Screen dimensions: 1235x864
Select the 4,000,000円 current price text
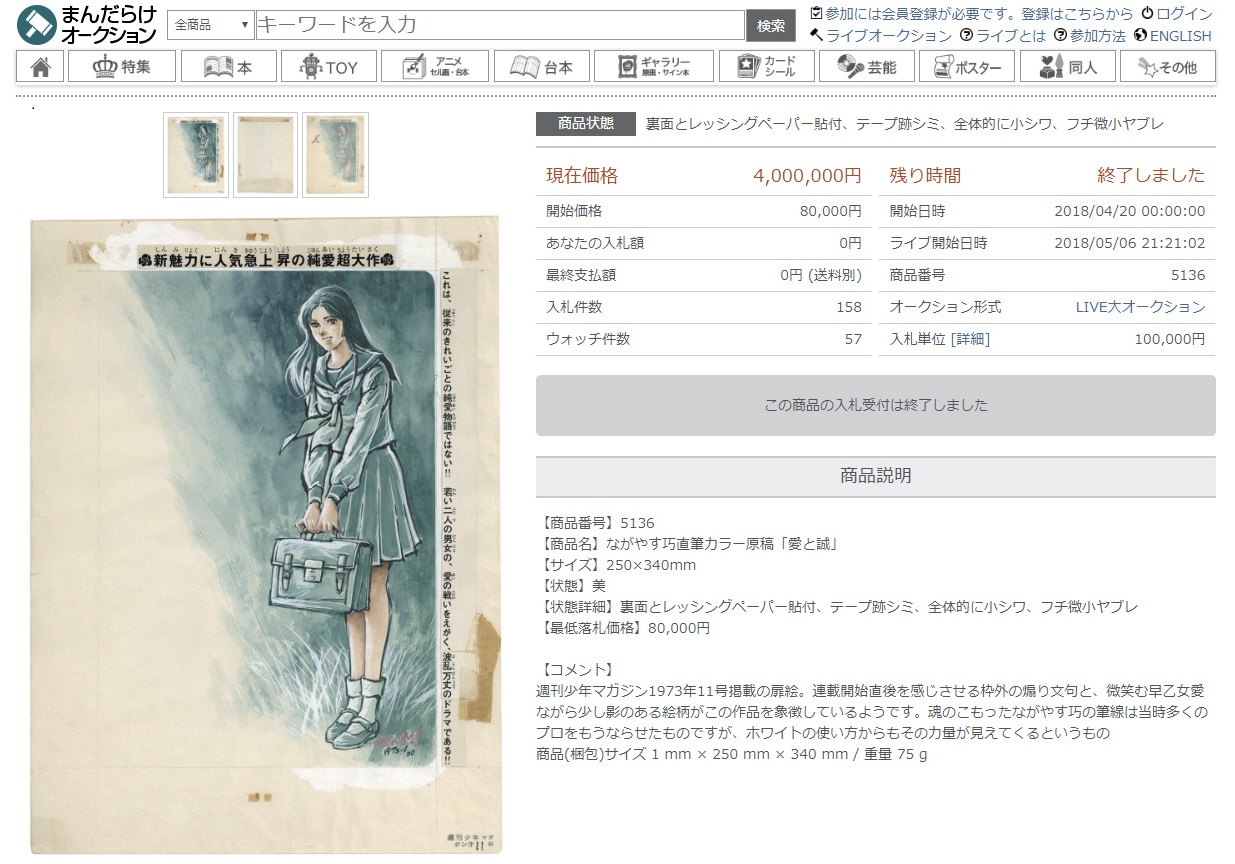(x=807, y=176)
